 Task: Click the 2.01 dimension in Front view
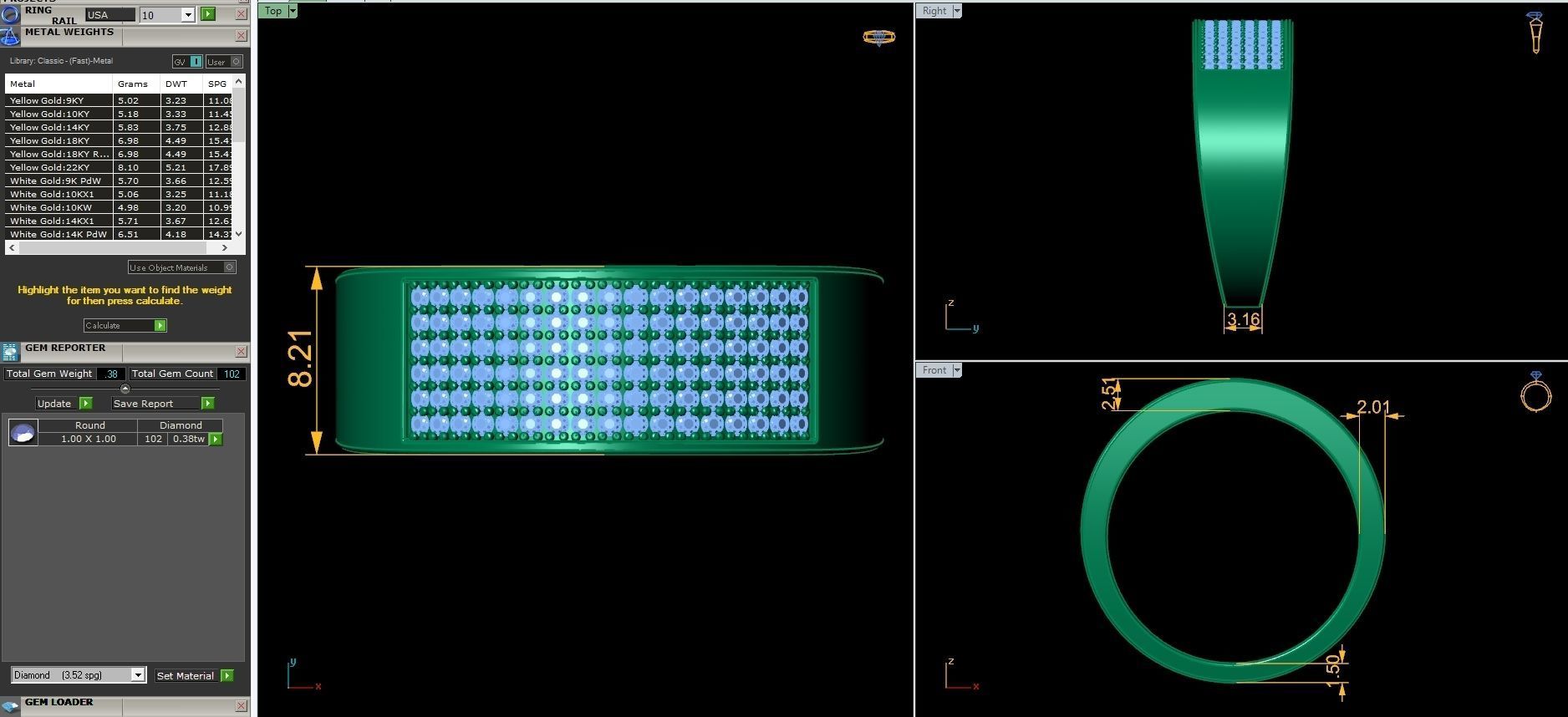1373,407
